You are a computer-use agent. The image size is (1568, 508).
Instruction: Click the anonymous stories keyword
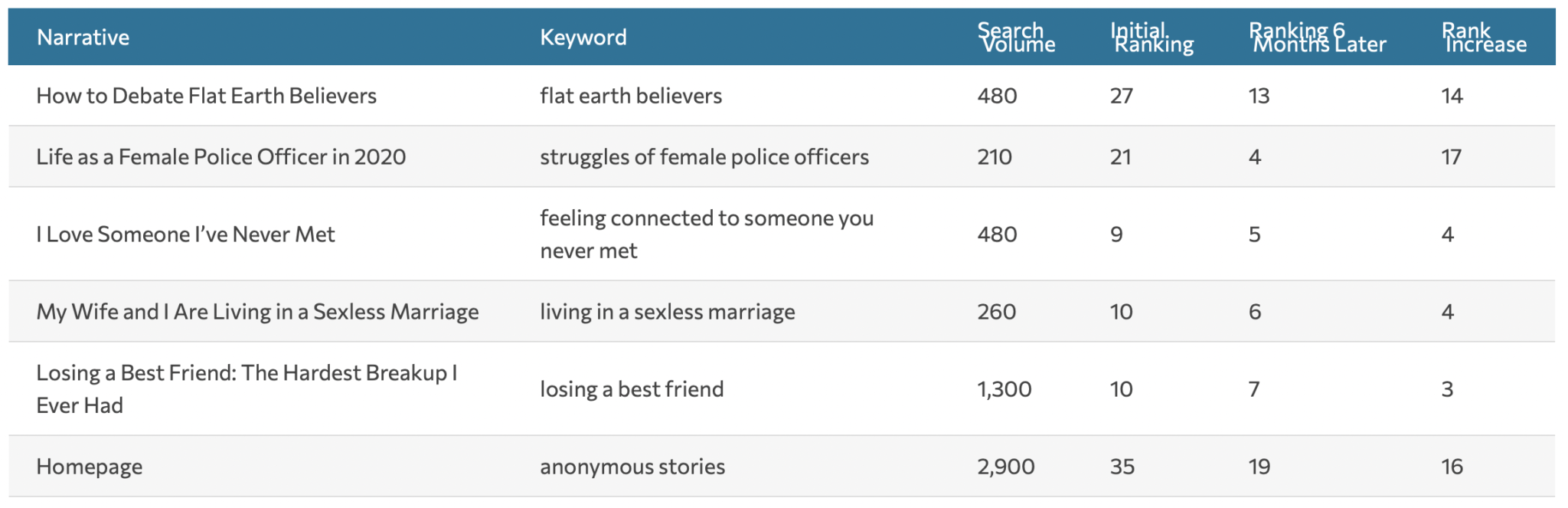(x=632, y=467)
